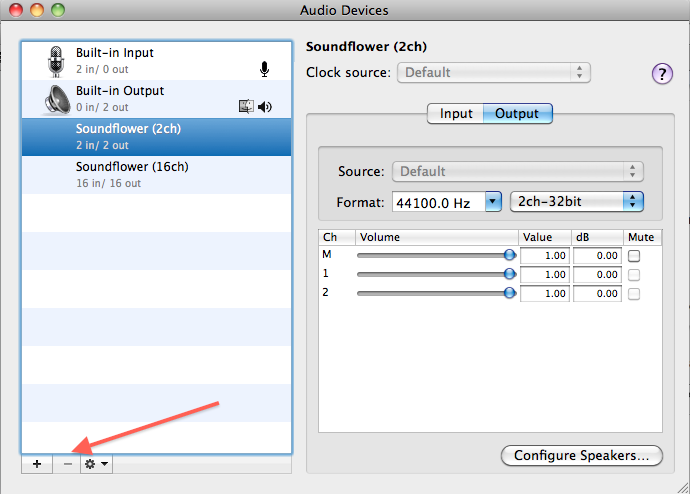Click the Ch column header
This screenshot has height=494, width=690.
coord(337,237)
